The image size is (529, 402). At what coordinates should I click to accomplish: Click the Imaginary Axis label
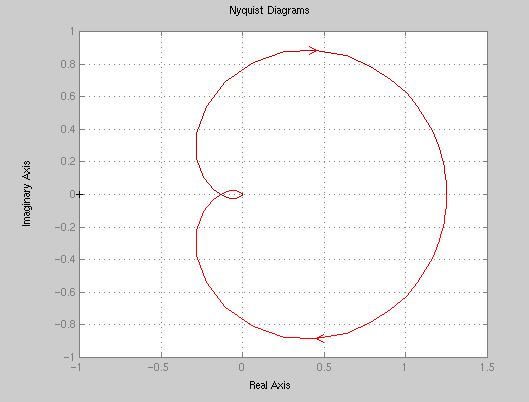26,194
